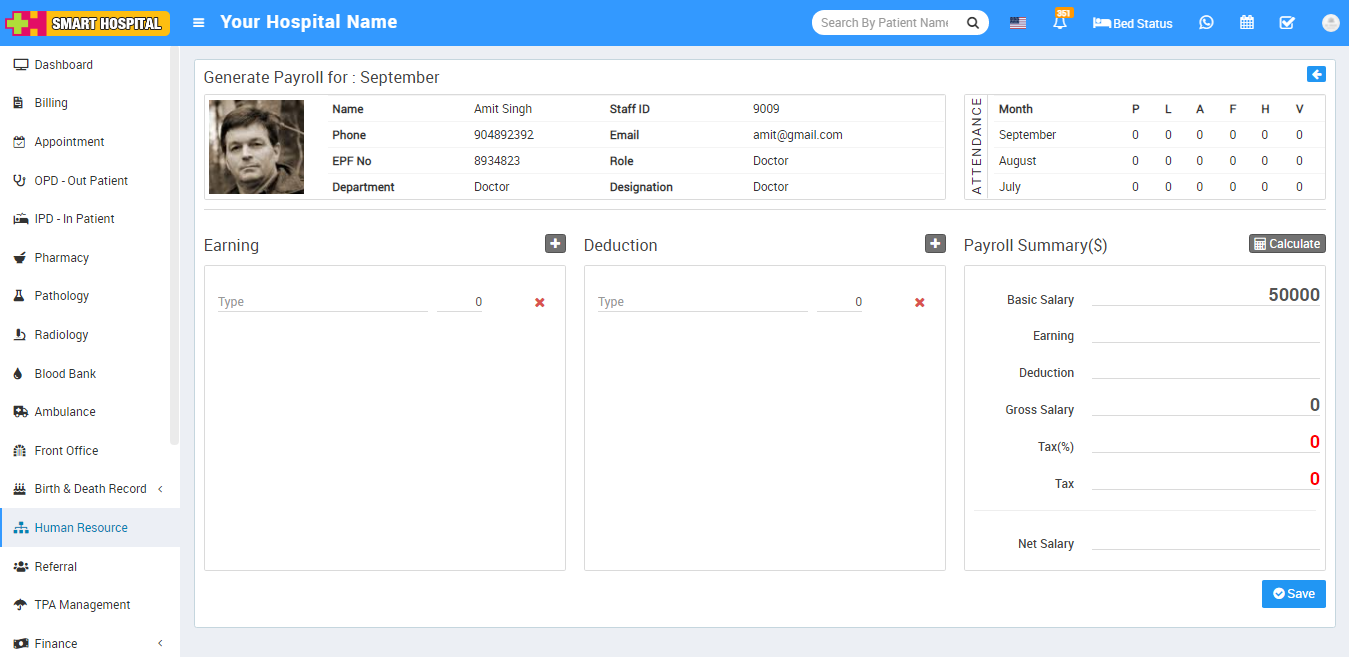Click the hamburger menu toggle icon
Image resolution: width=1349 pixels, height=657 pixels.
pos(199,22)
